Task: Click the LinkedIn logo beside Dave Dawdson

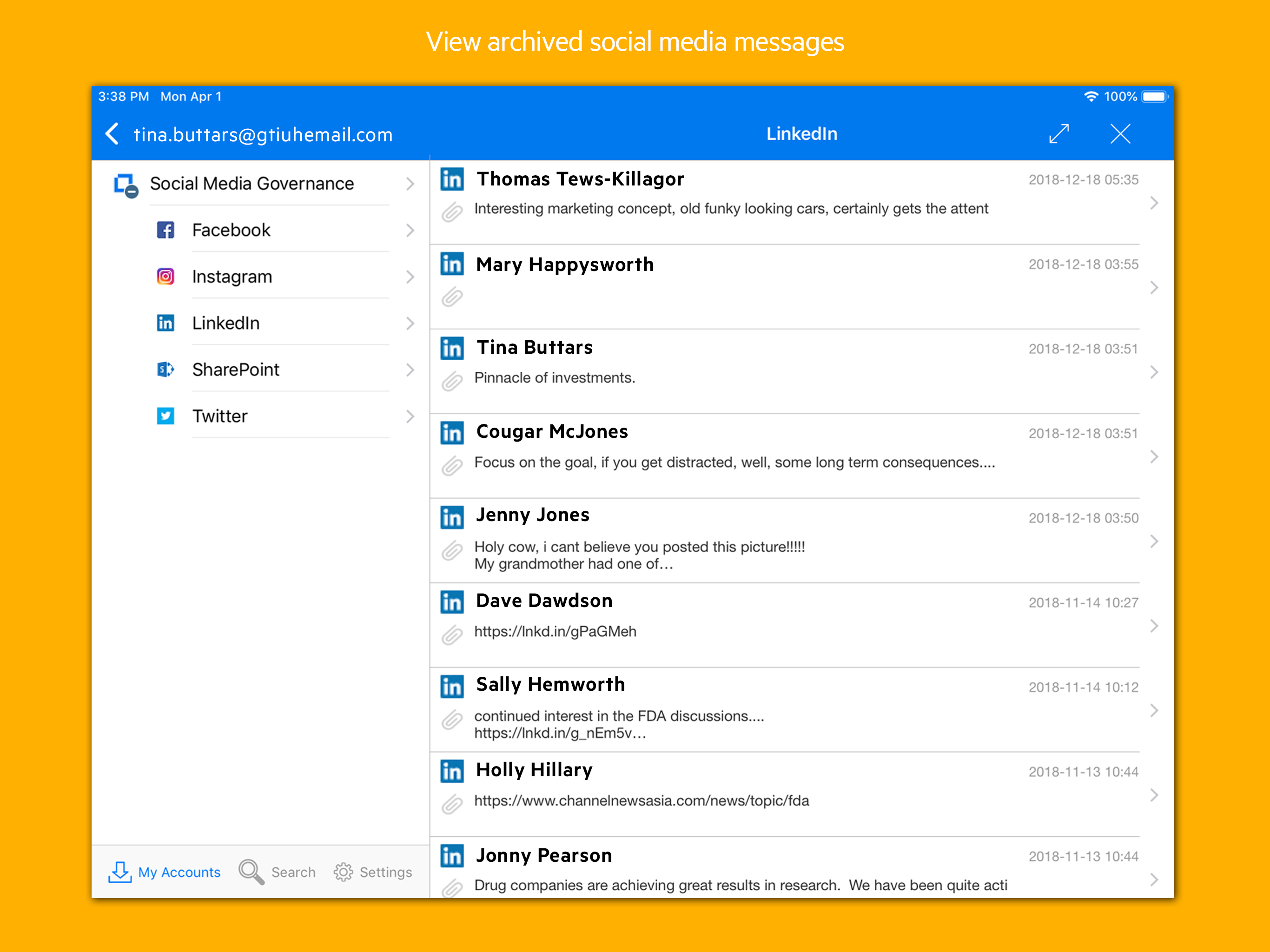Action: pyautogui.click(x=452, y=601)
